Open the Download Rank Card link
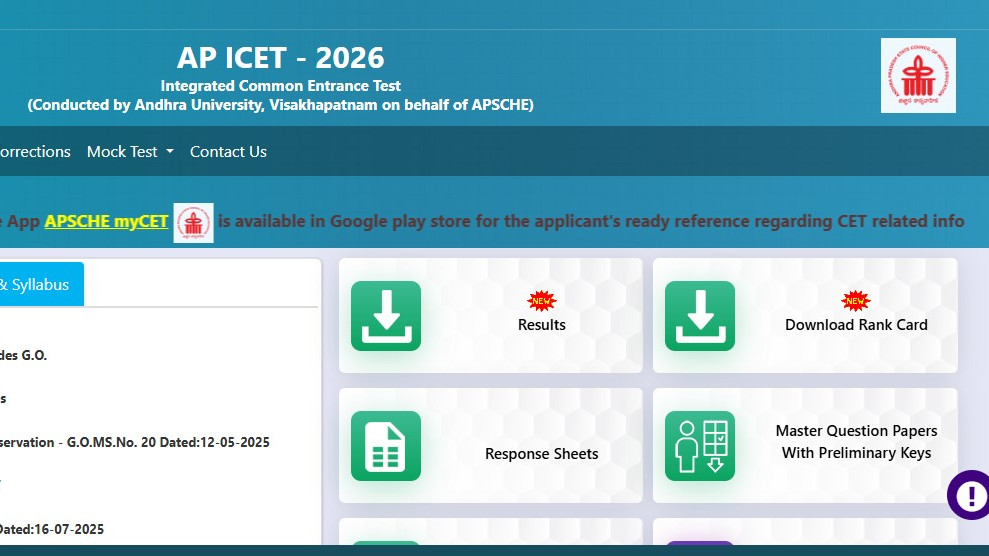989x556 pixels. 856,325
